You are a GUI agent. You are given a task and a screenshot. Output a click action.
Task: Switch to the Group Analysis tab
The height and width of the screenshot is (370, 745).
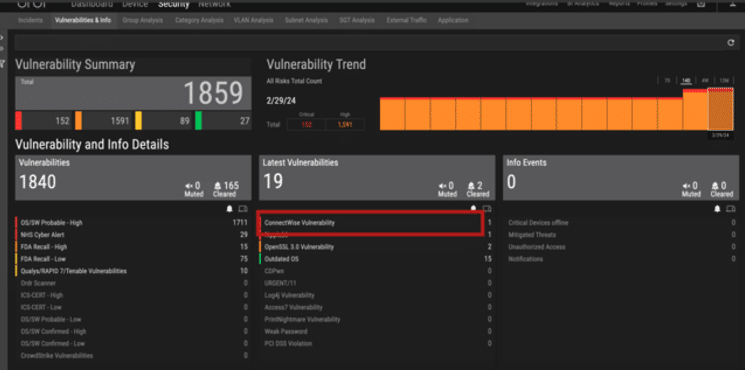click(x=143, y=20)
